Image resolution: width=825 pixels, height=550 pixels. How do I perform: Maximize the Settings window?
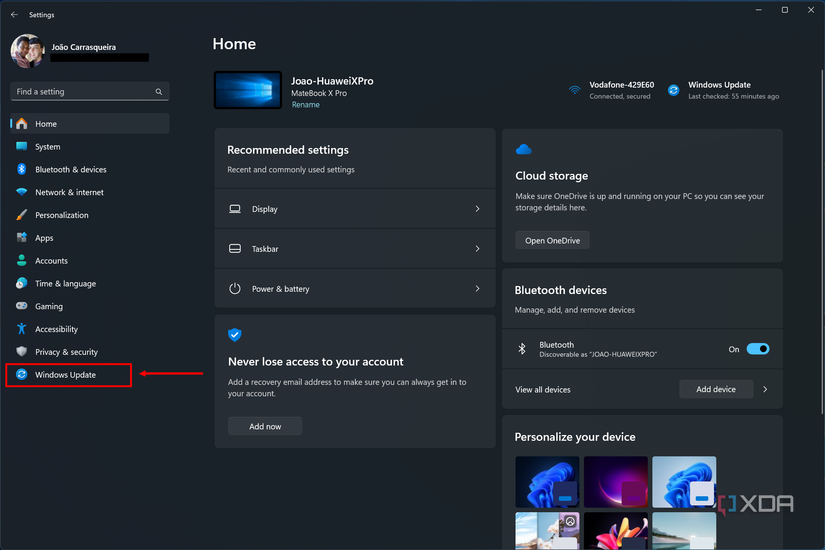click(x=784, y=10)
